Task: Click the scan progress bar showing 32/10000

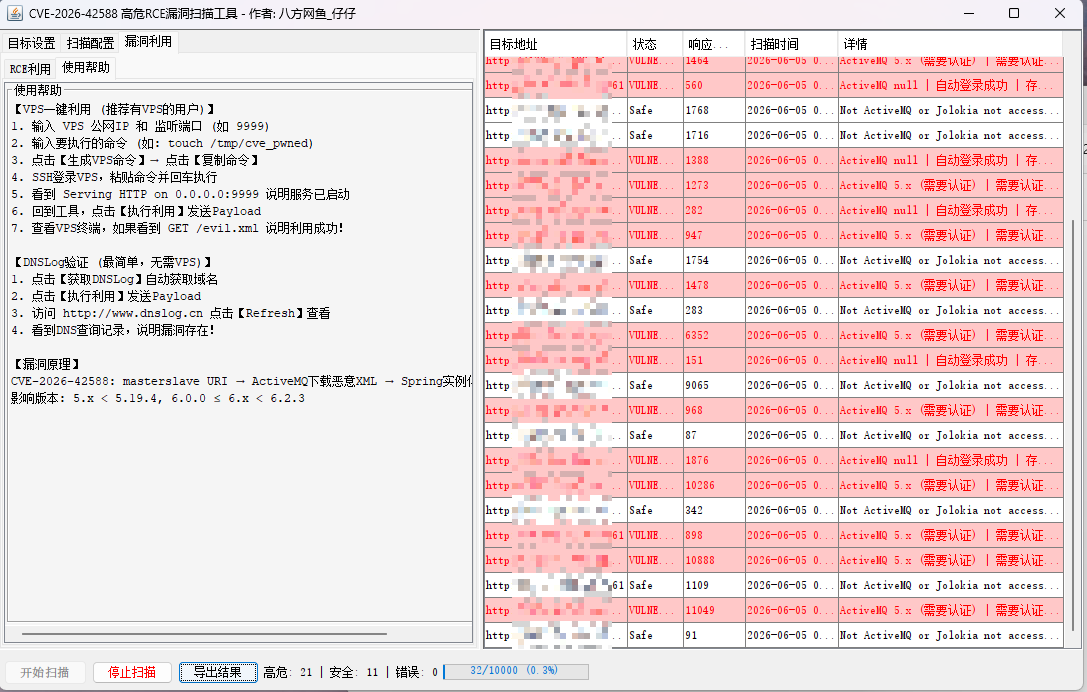Action: (x=516, y=671)
